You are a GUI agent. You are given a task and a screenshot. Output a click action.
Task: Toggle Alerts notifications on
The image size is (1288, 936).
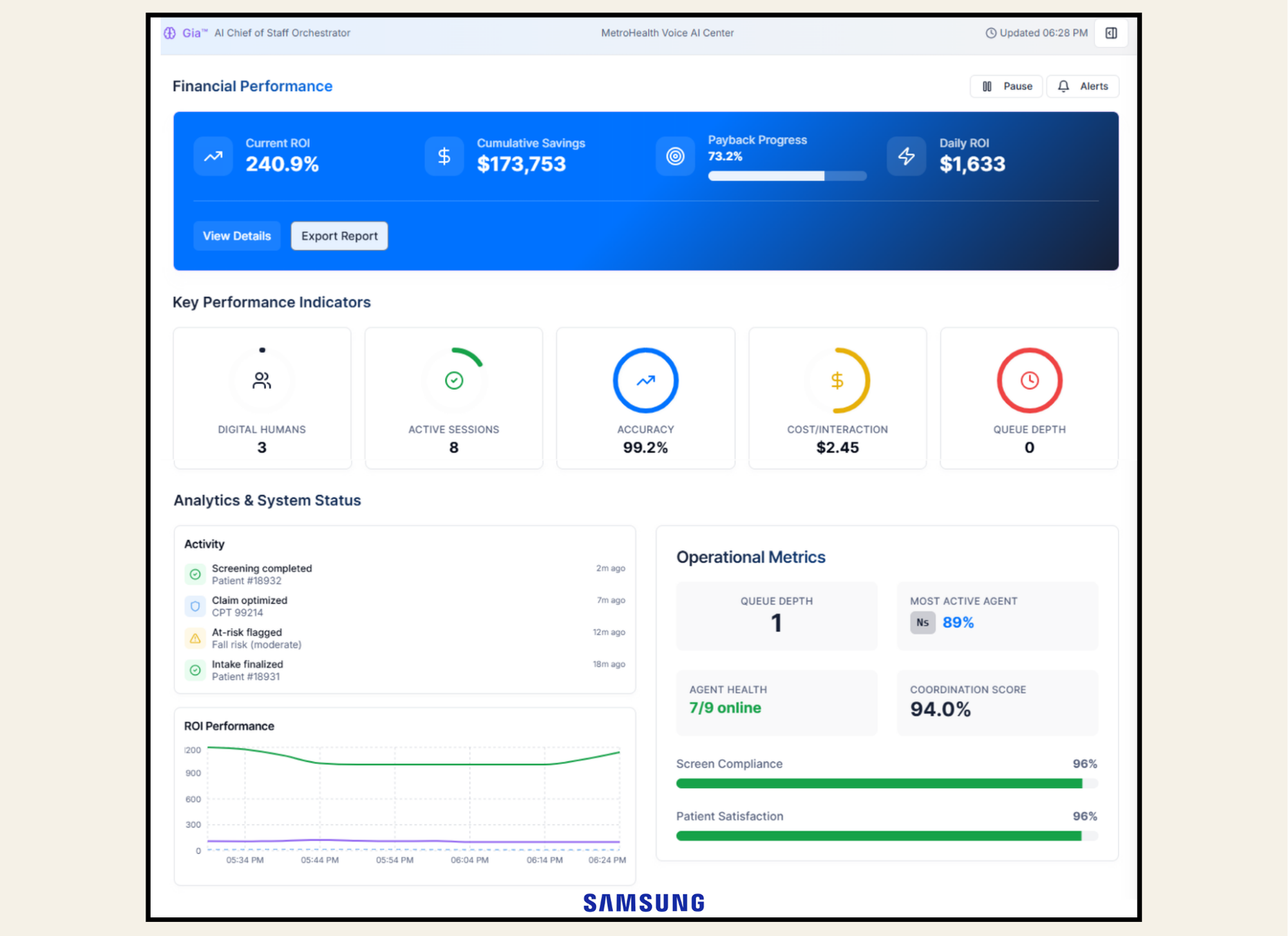coord(1083,86)
